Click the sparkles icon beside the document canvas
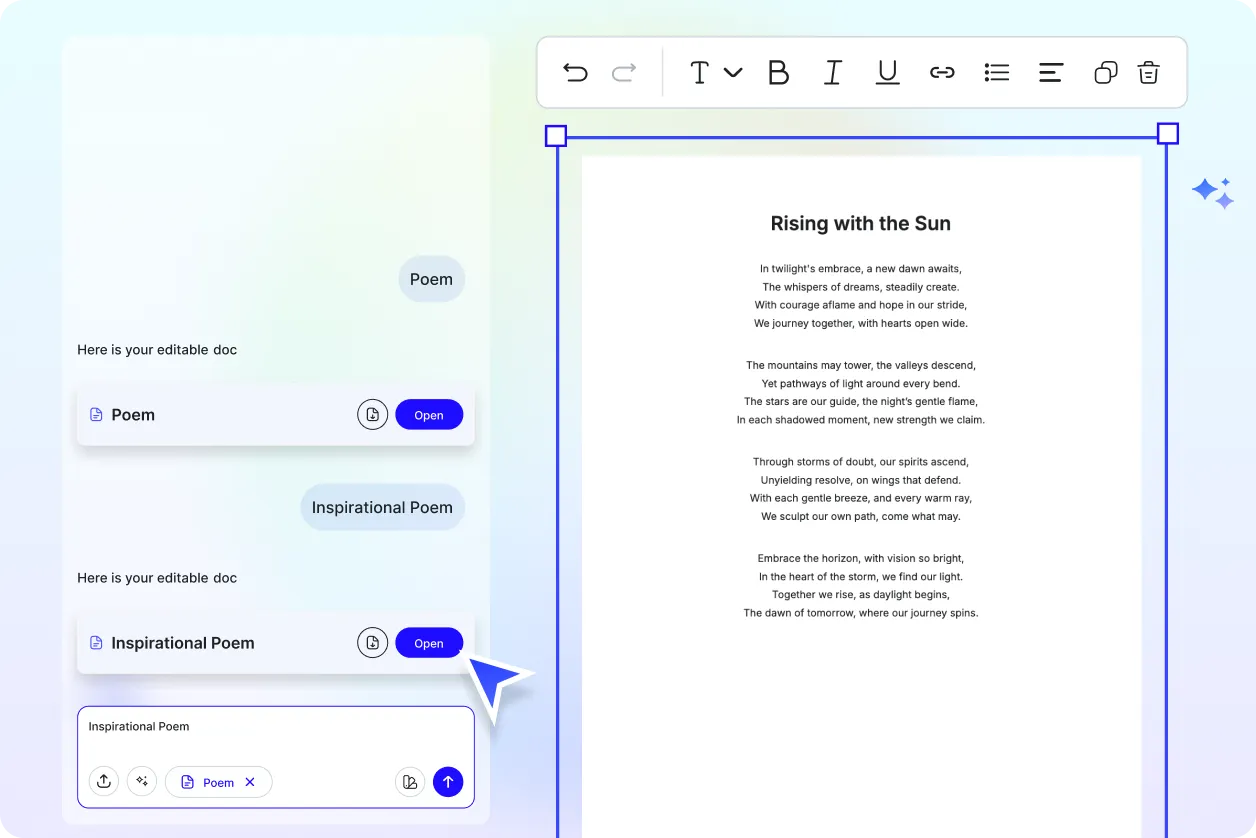1256x838 pixels. pyautogui.click(x=1212, y=191)
